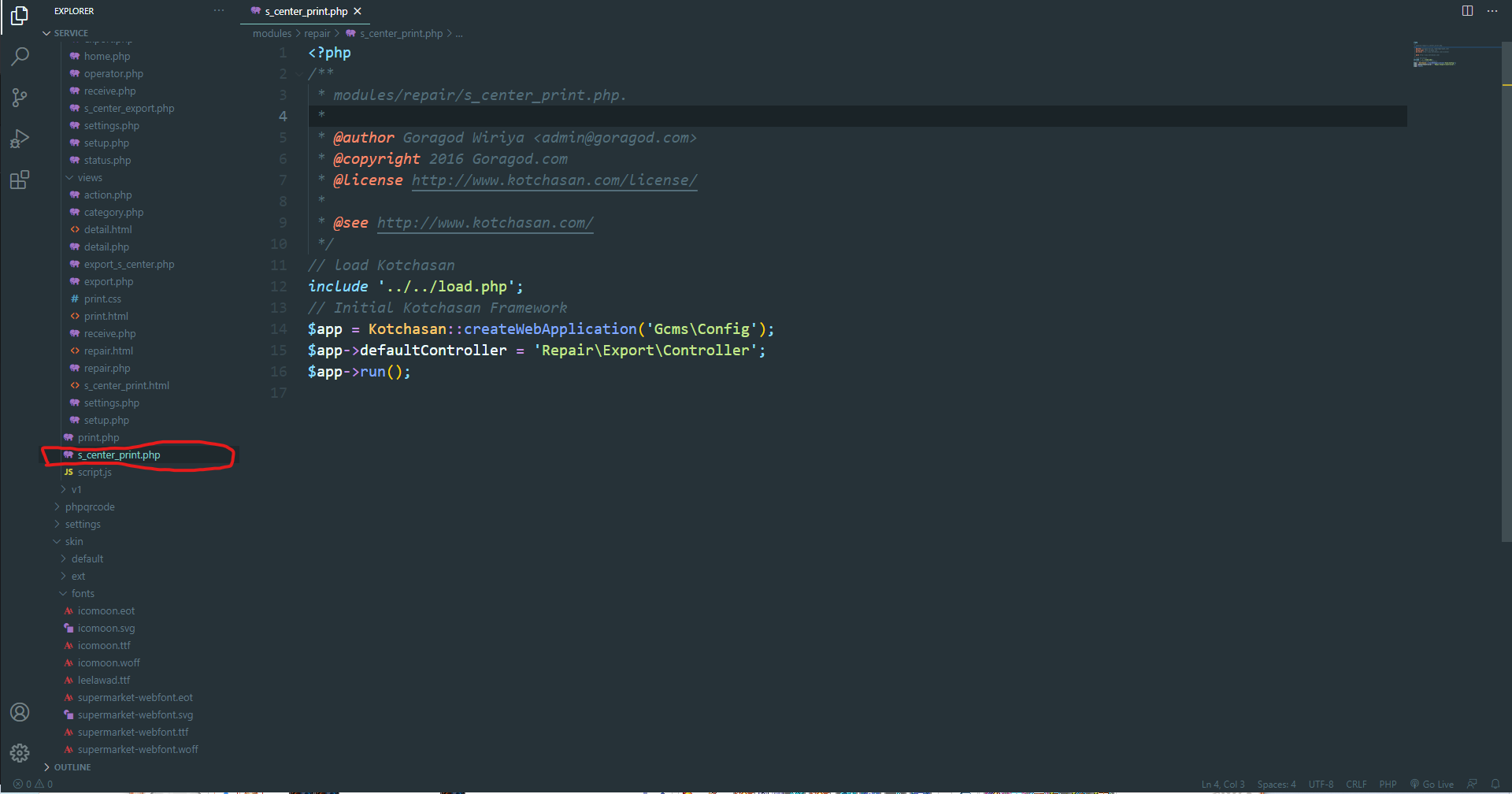Change Spaces: 4 indentation setting

[x=1277, y=785]
